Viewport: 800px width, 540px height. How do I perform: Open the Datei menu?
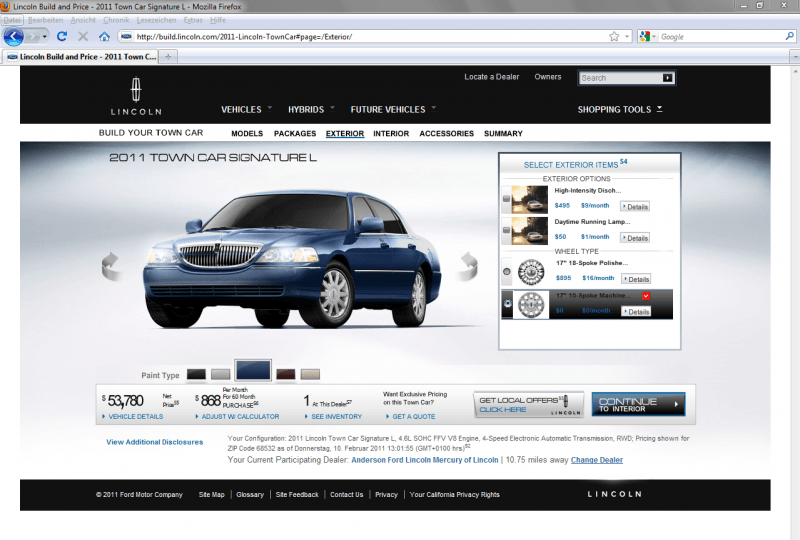[11, 20]
